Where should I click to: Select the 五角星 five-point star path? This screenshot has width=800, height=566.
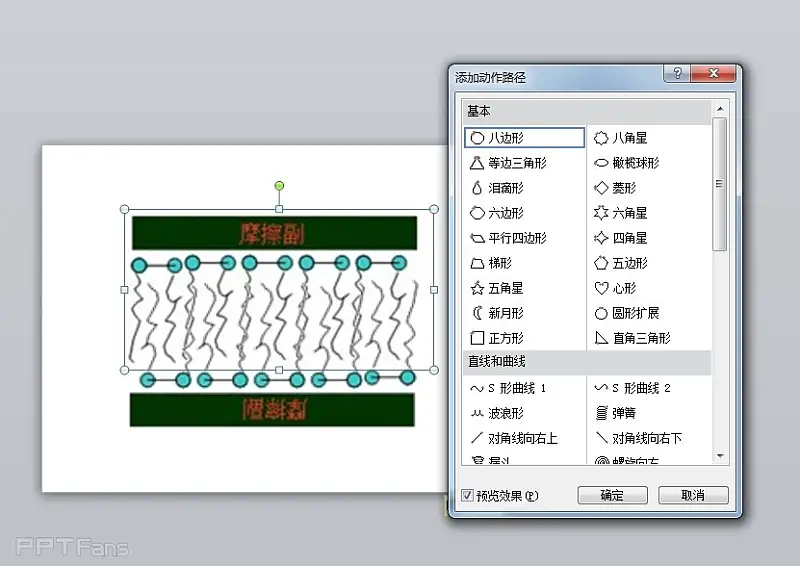coord(505,288)
